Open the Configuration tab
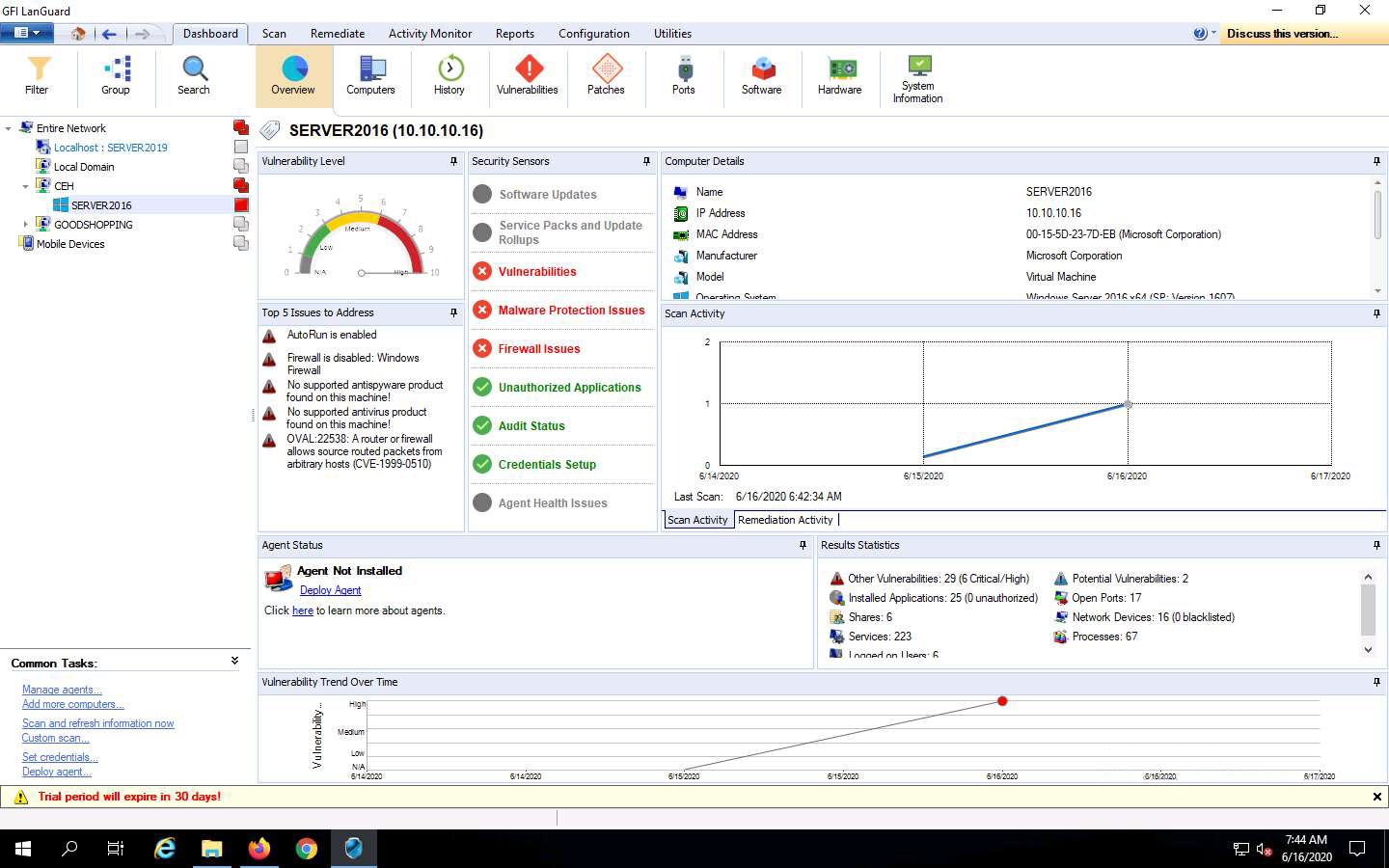The image size is (1389, 868). (594, 34)
